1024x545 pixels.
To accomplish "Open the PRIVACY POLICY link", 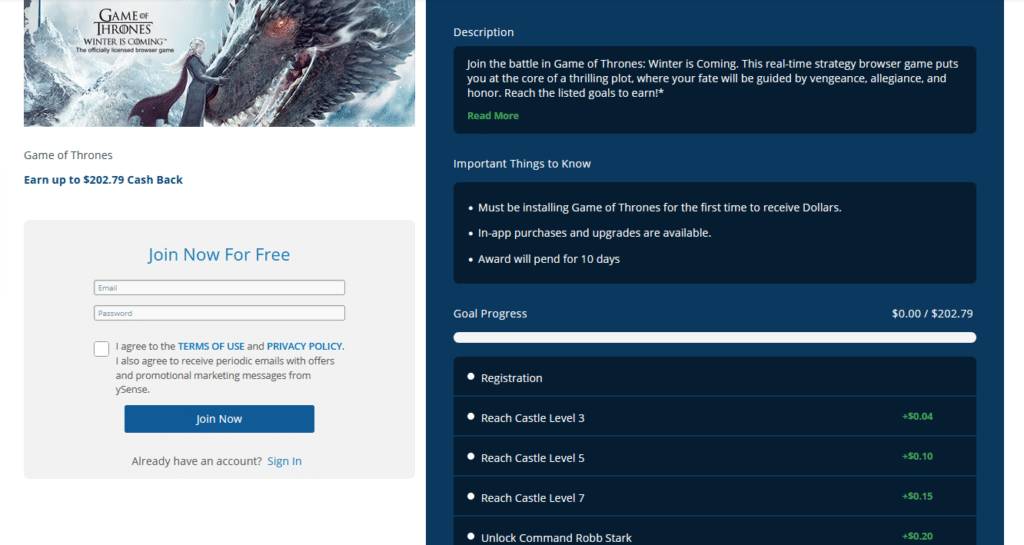I will pos(304,346).
